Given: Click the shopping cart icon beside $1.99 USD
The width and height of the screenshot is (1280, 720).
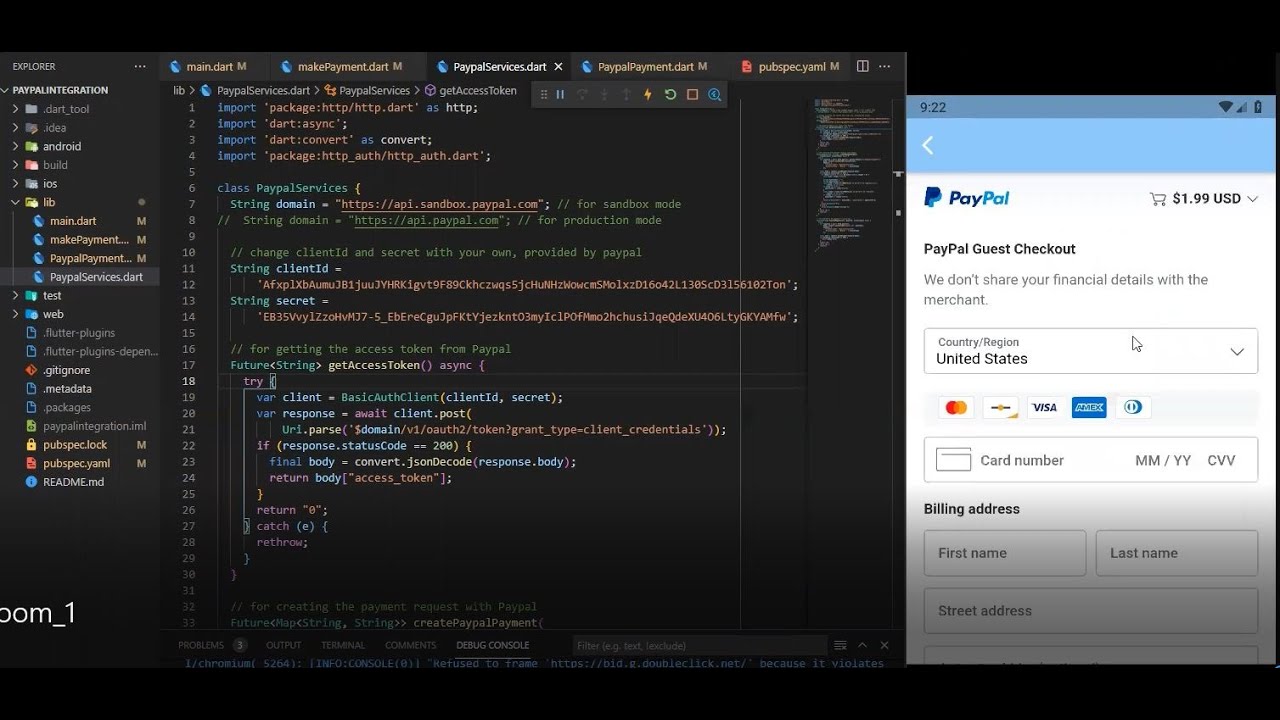Looking at the screenshot, I should (x=1158, y=199).
